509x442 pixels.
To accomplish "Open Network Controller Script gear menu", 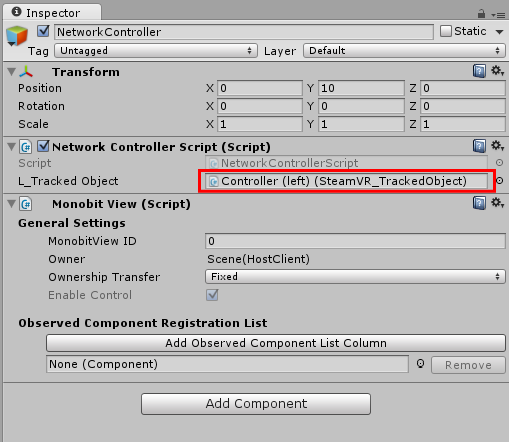I will click(x=497, y=146).
